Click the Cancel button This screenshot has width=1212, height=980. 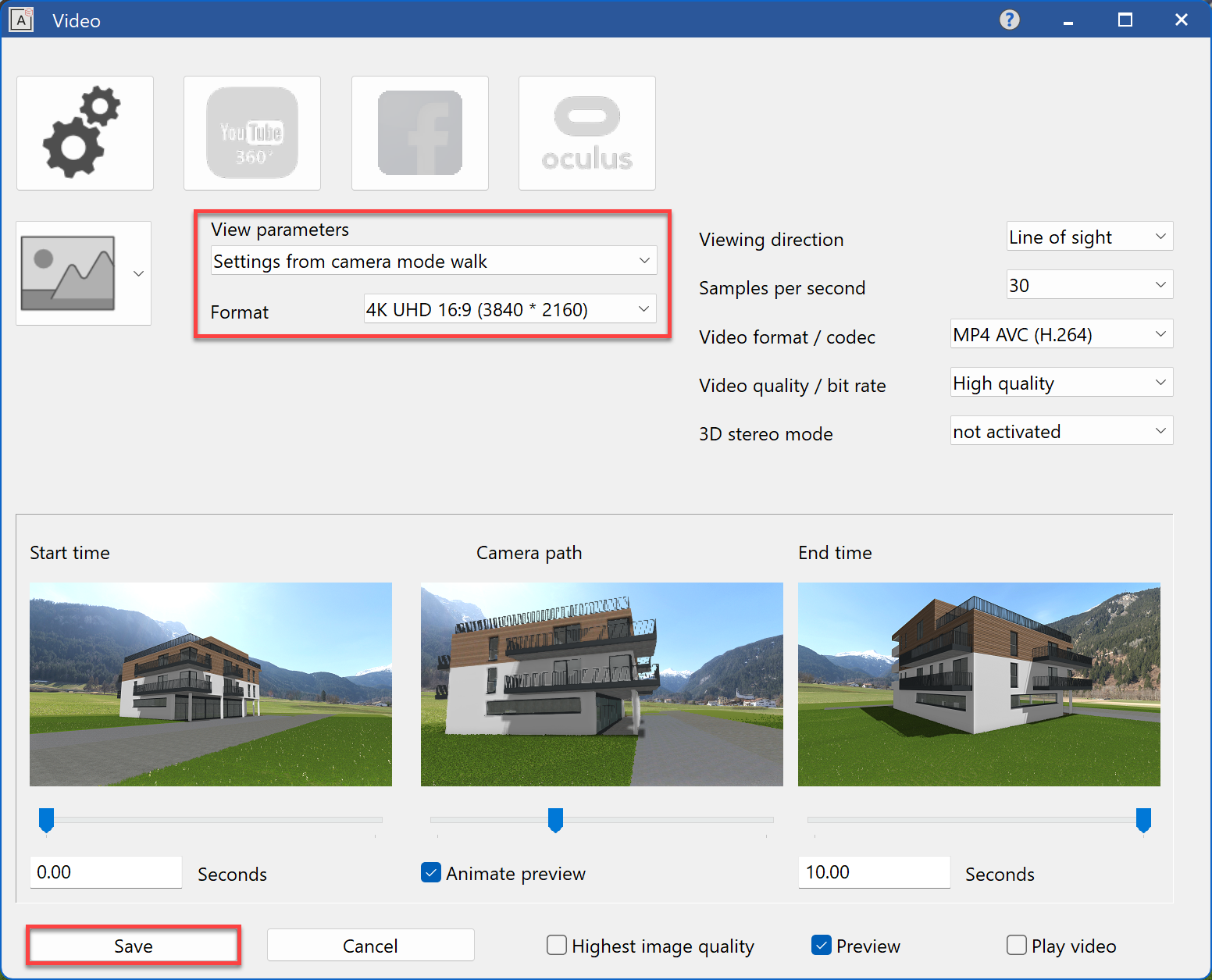(x=370, y=946)
